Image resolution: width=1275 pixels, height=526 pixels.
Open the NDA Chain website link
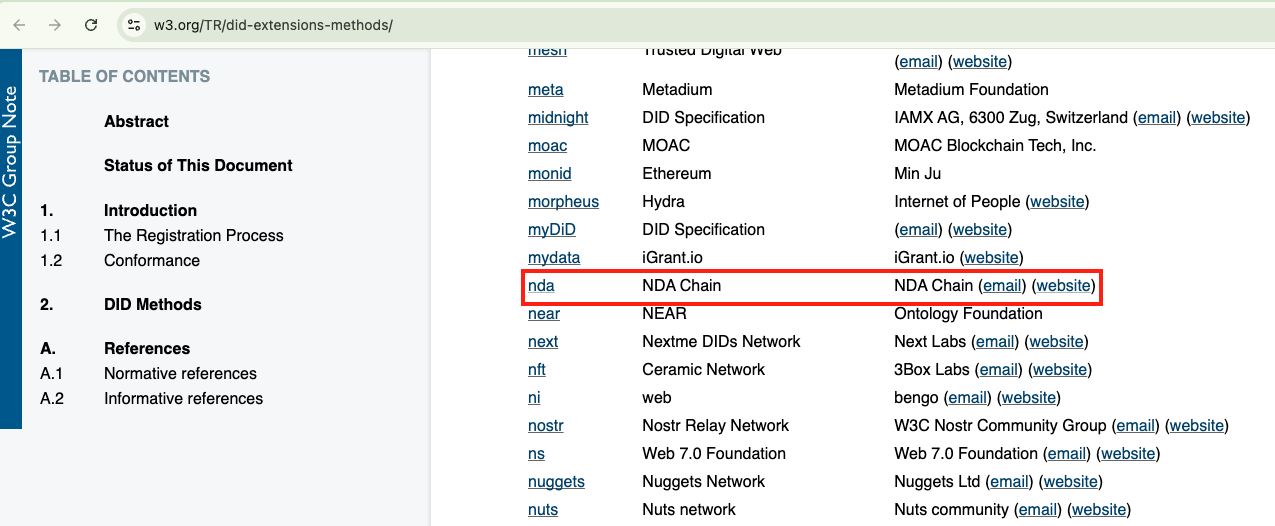point(1063,285)
